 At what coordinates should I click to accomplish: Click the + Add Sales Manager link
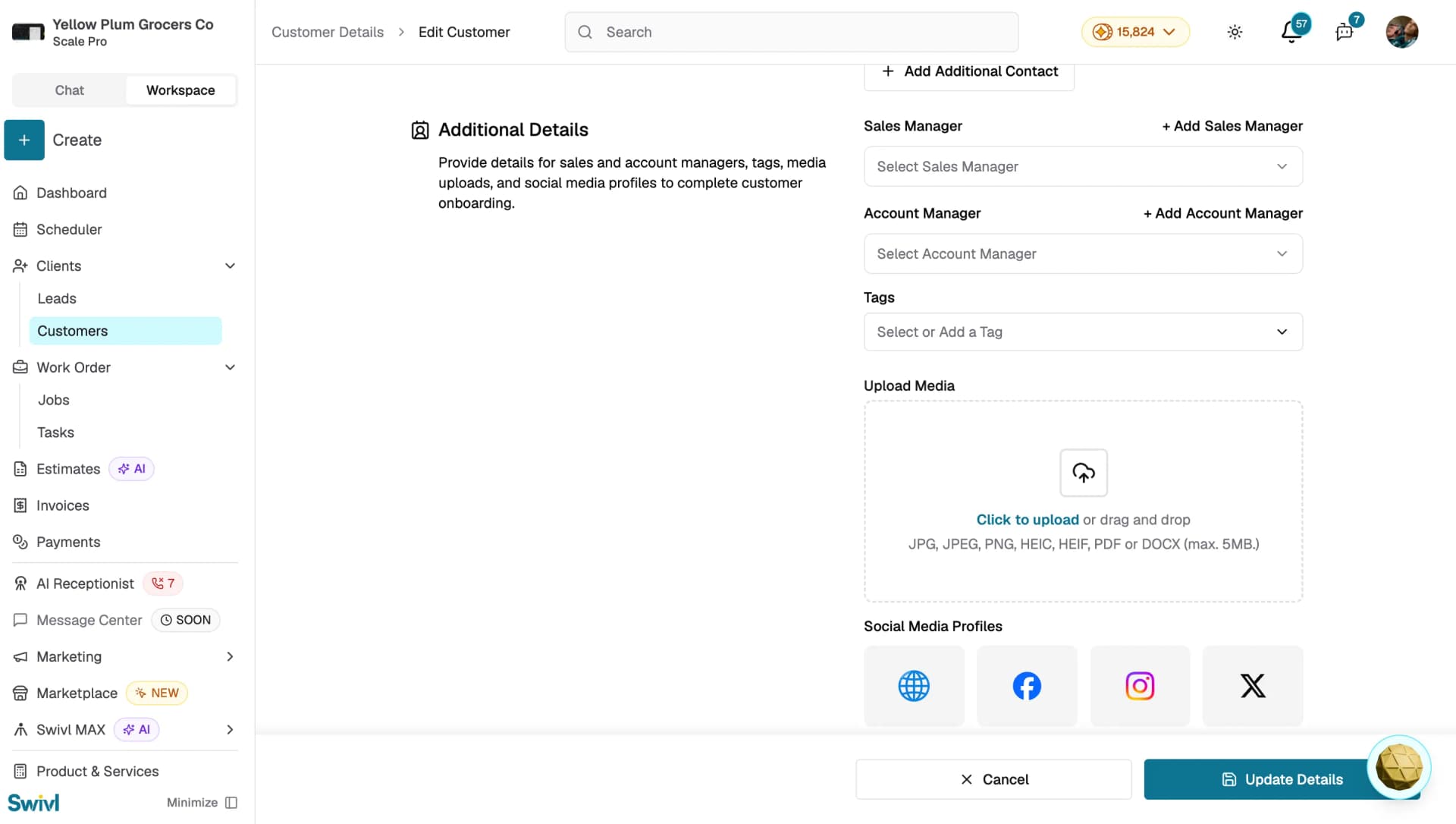[1232, 126]
